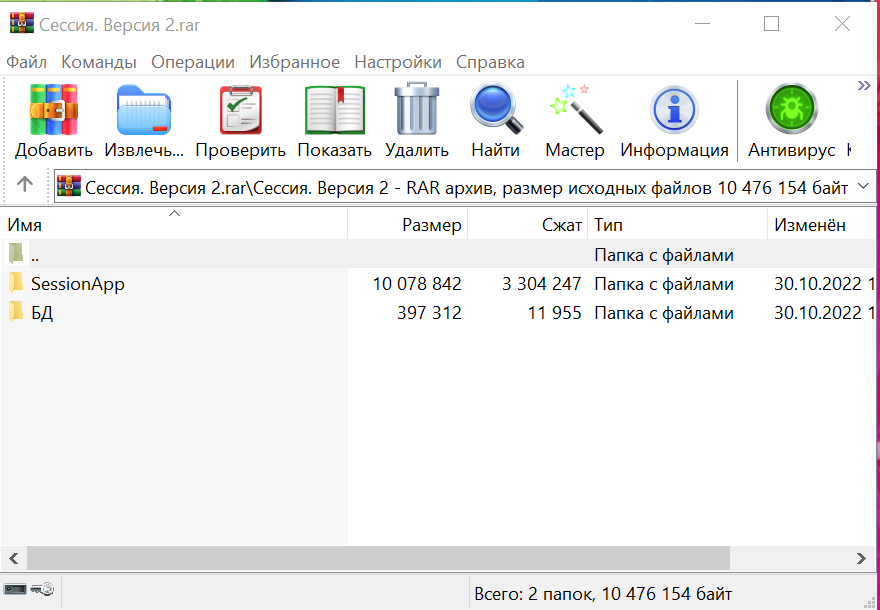
Task: Go up one folder level arrow
Action: (25, 185)
